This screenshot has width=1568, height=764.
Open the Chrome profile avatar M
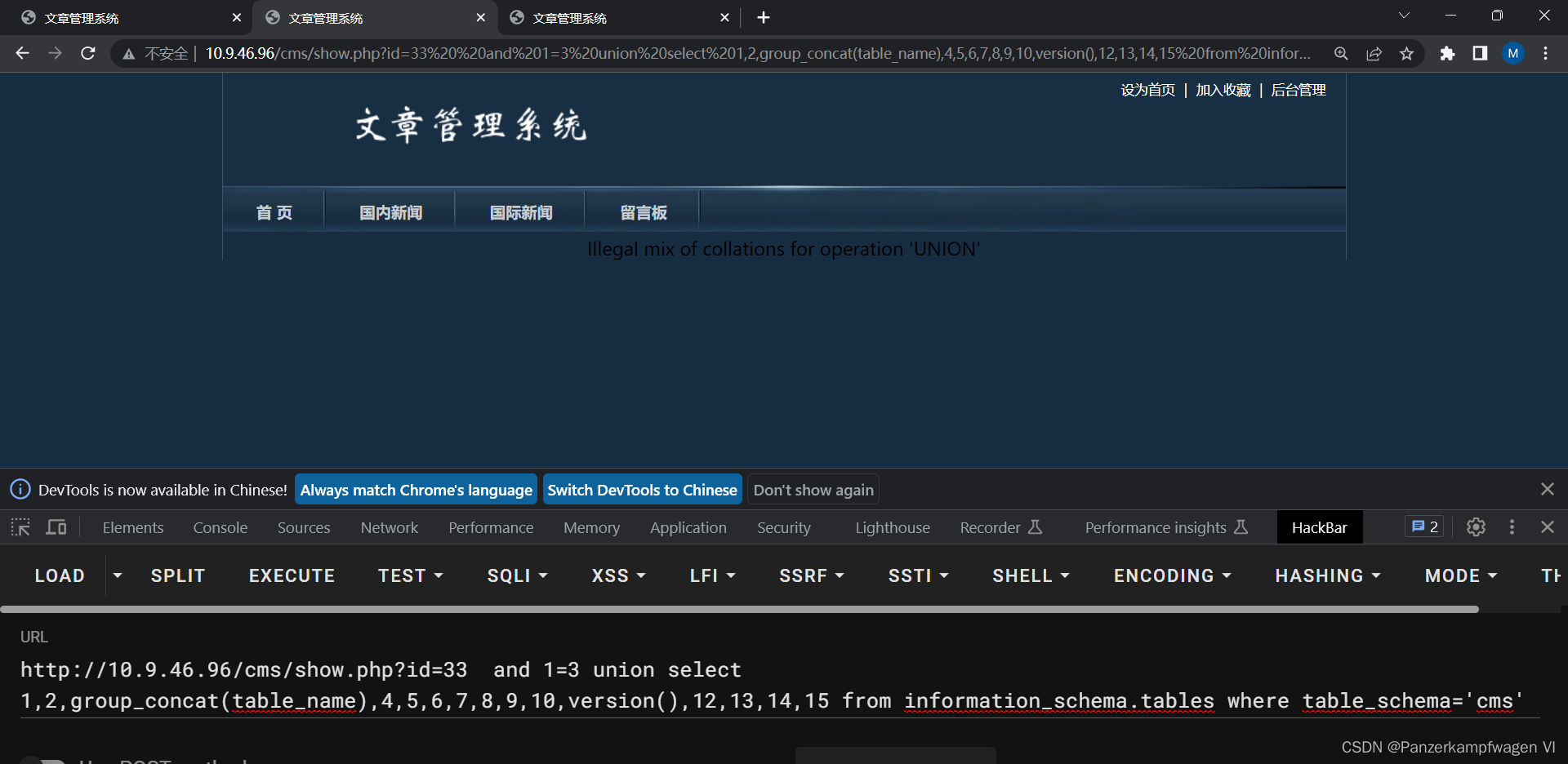point(1513,53)
